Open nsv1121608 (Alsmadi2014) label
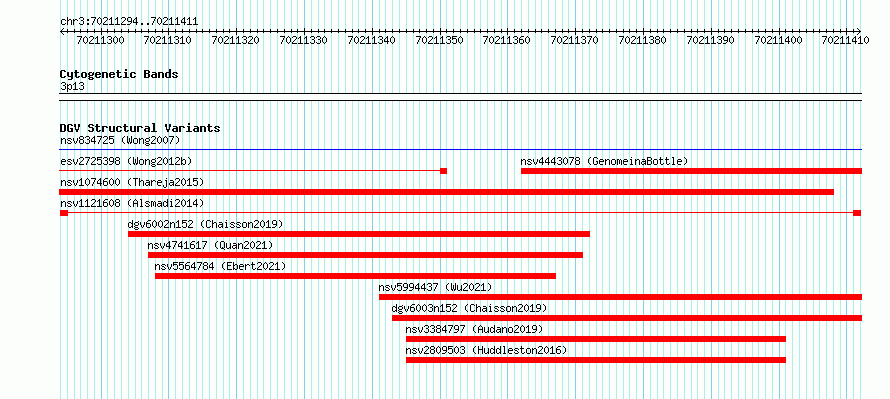 click(132, 203)
